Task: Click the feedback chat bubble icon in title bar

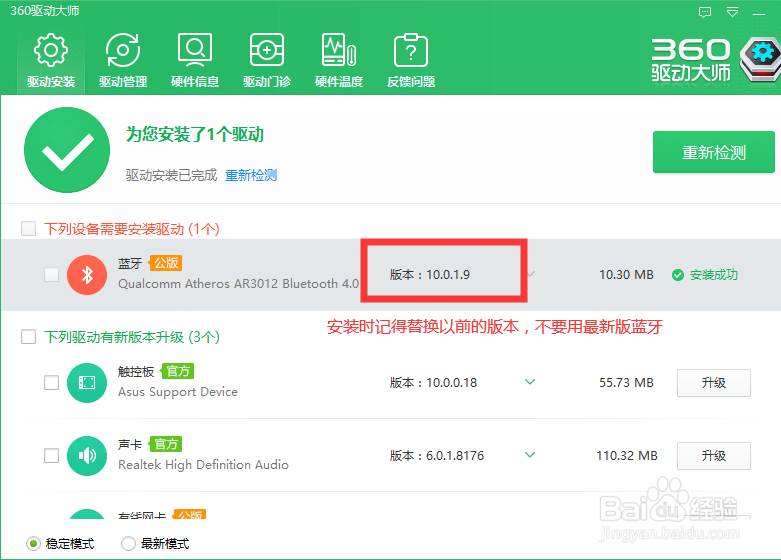Action: (x=705, y=12)
